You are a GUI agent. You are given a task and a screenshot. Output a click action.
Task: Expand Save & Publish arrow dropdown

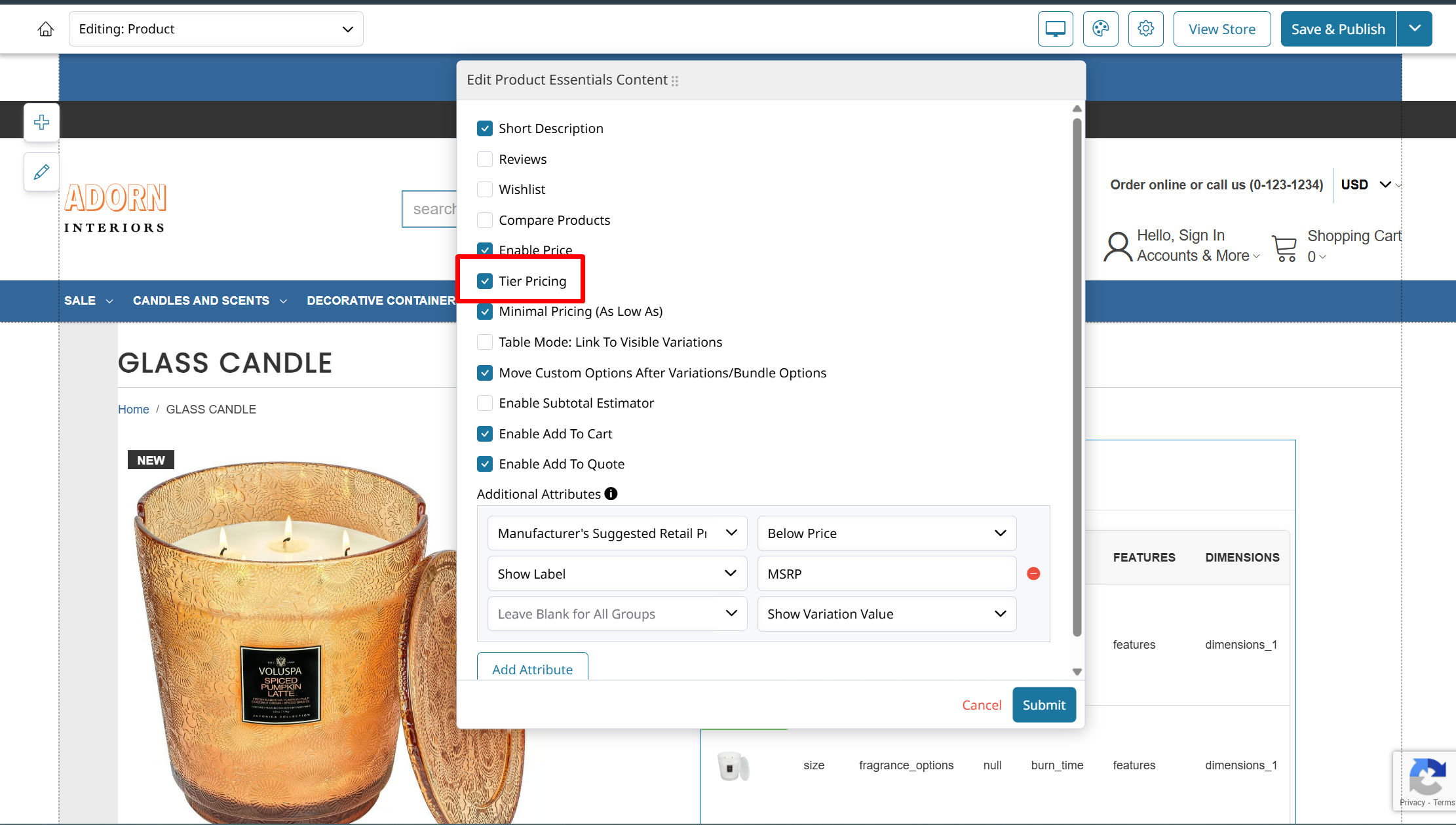click(x=1414, y=29)
